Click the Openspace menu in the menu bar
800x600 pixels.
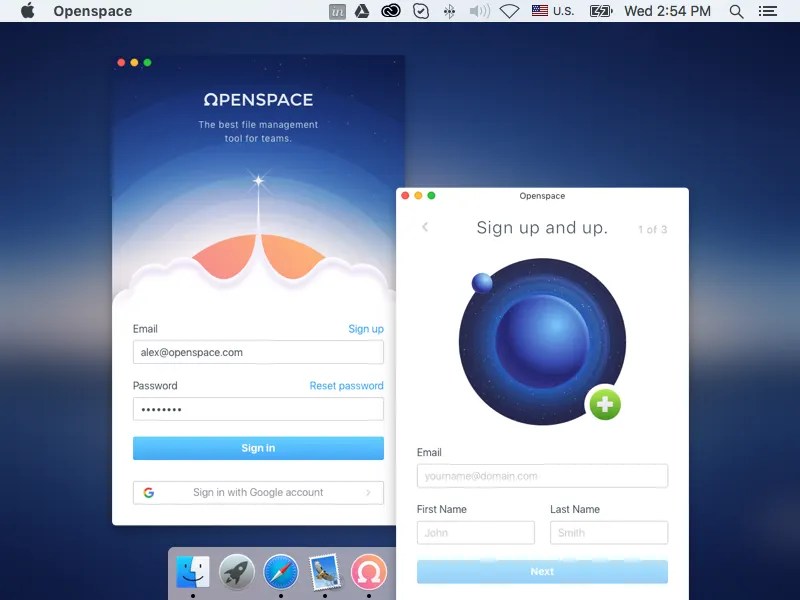point(93,11)
